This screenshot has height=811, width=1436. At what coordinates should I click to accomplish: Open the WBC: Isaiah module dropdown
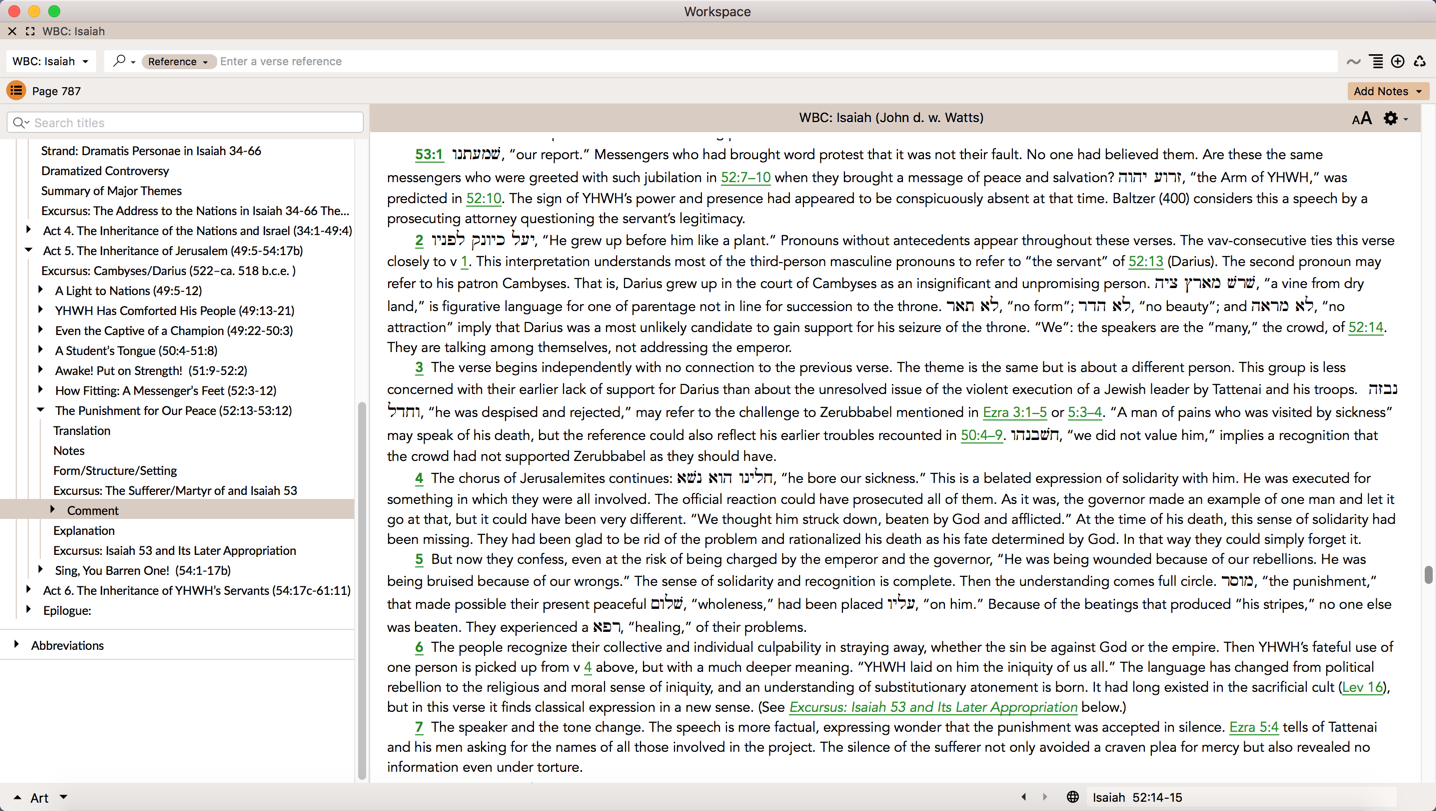tap(50, 62)
